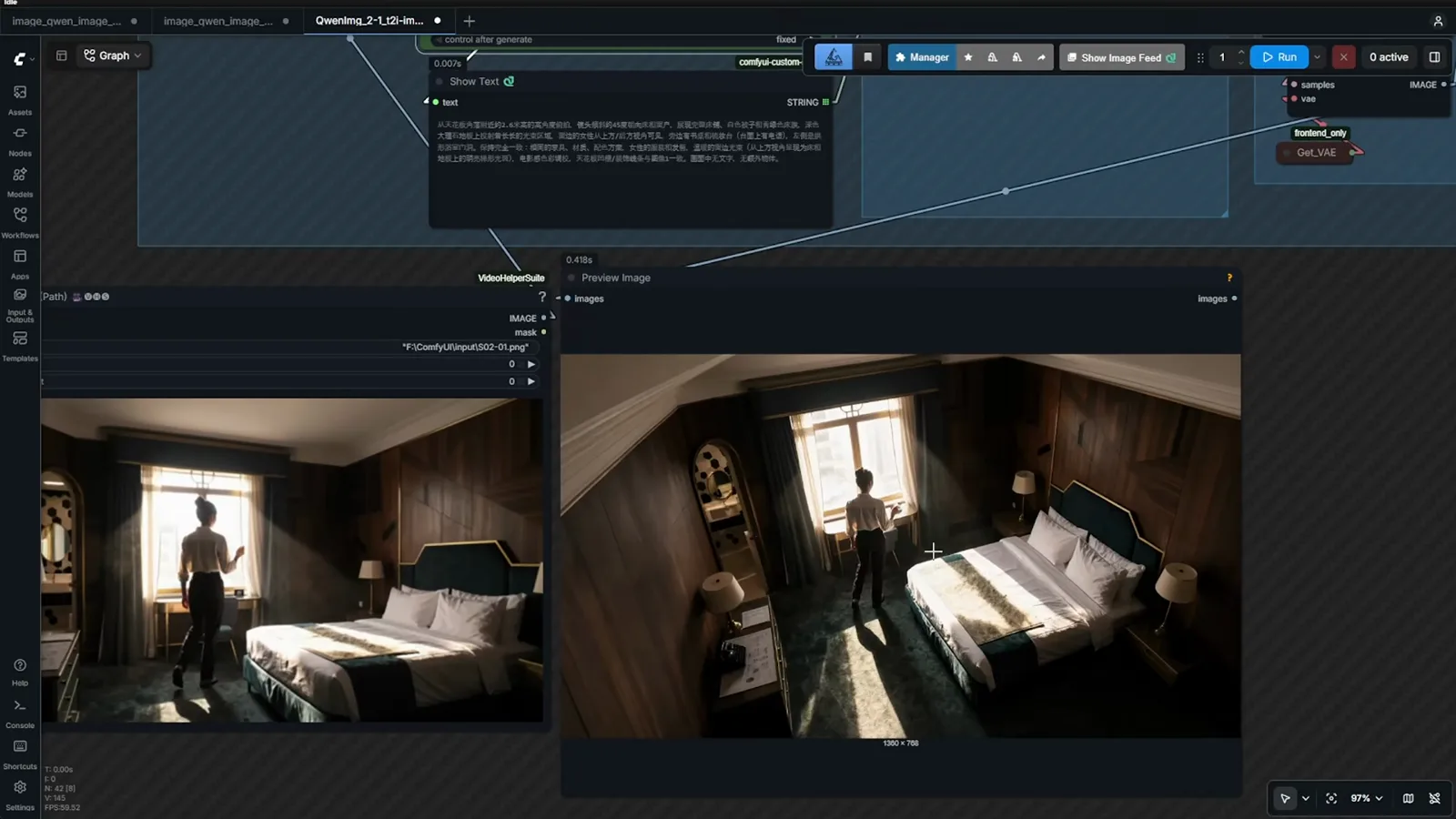
Task: Add a new workflow tab with plus
Action: click(x=470, y=21)
